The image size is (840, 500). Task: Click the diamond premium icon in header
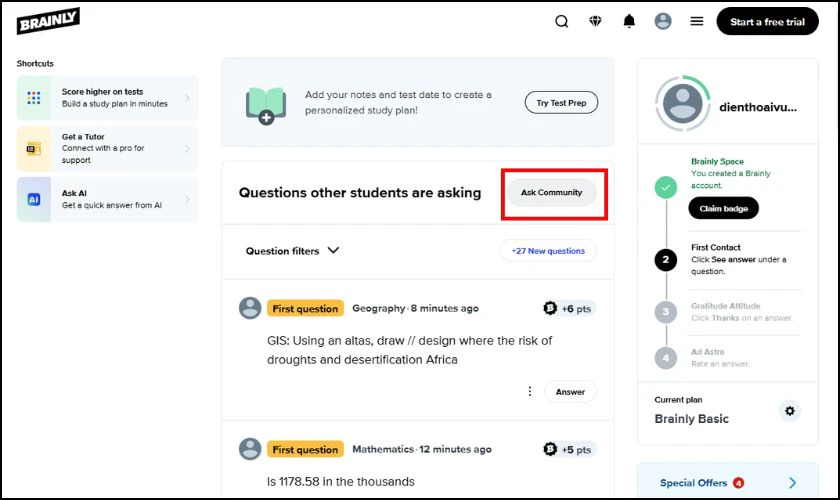(595, 21)
